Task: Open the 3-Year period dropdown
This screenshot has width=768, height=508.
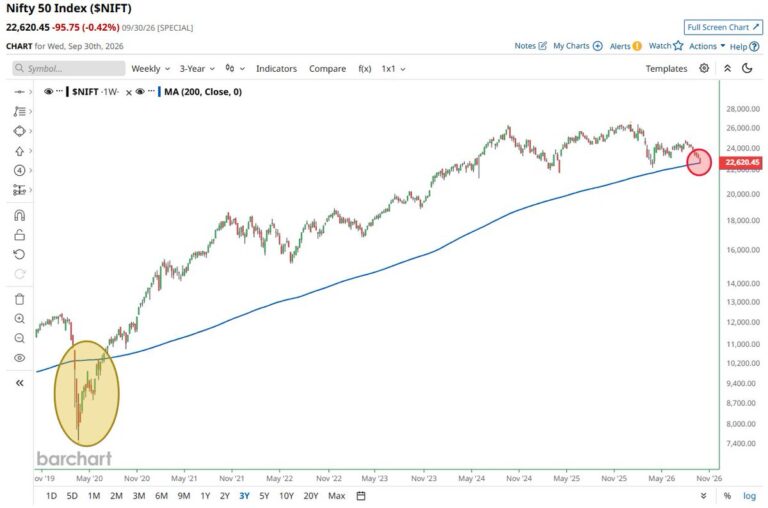Action: click(x=197, y=69)
